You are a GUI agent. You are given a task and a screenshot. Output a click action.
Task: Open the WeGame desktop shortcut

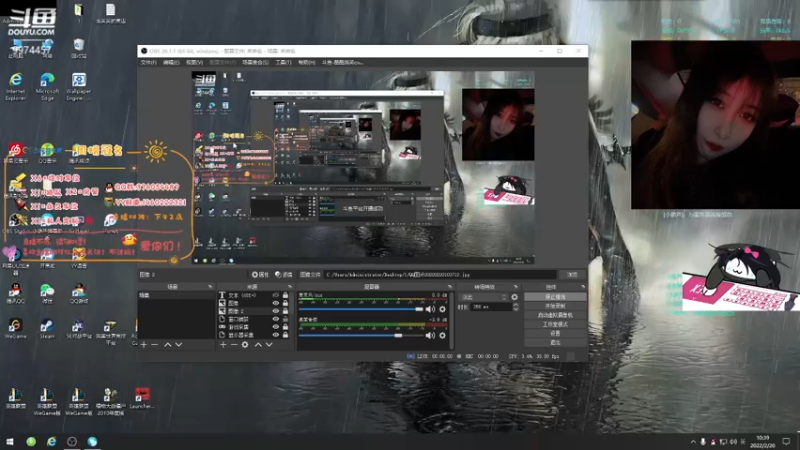click(15, 329)
